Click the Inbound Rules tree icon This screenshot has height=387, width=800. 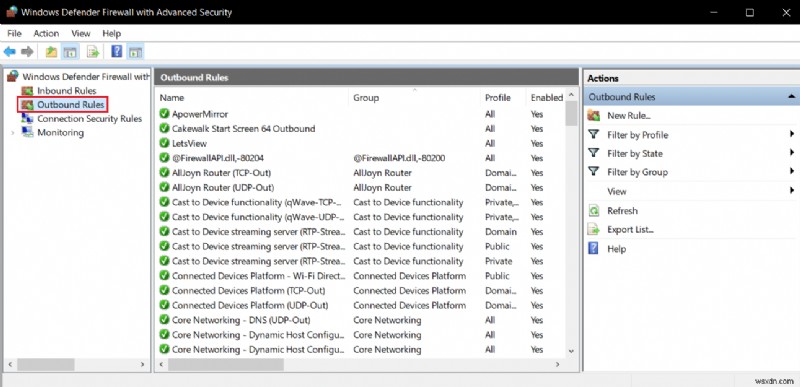(27, 91)
